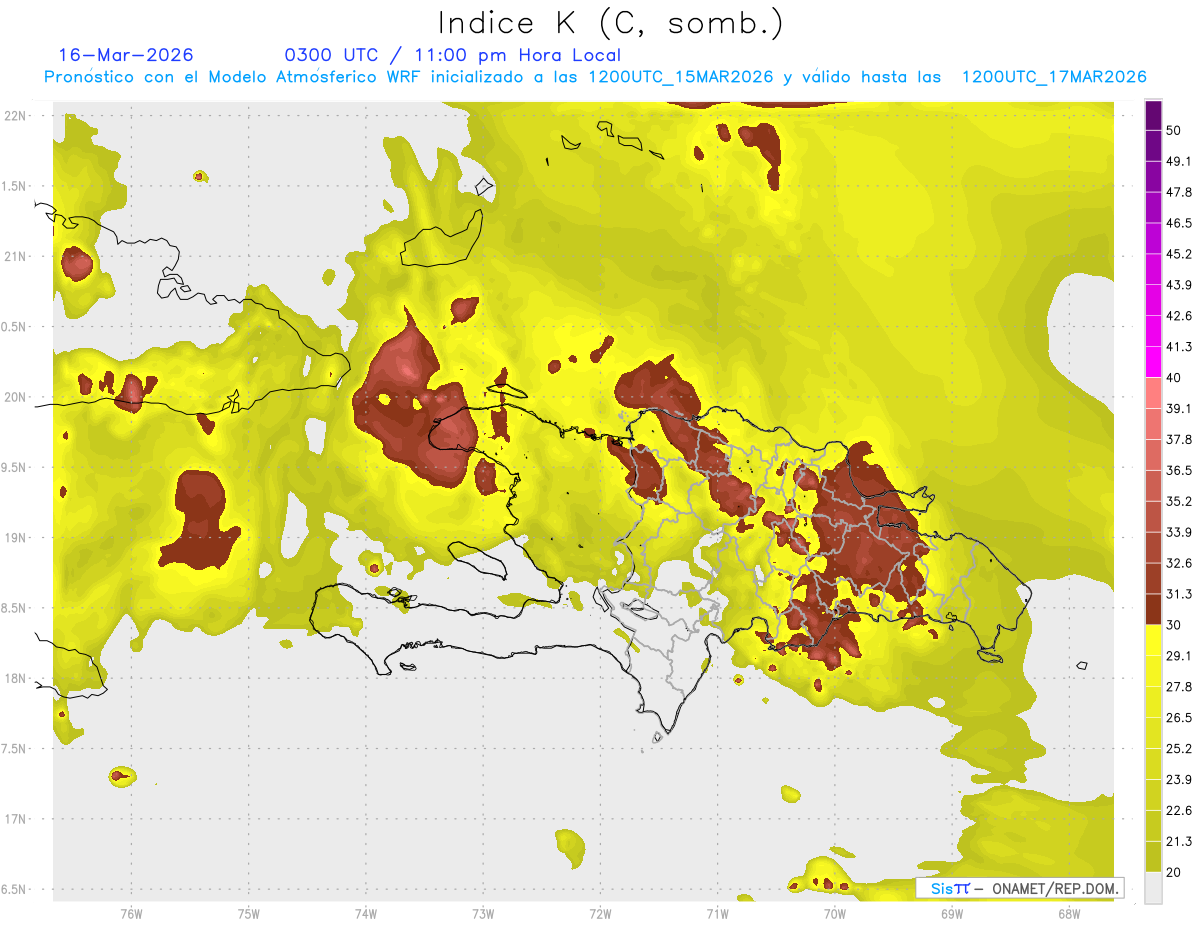This screenshot has height=927, width=1200.
Task: Click the '30' value on the color scale
Action: (1175, 625)
